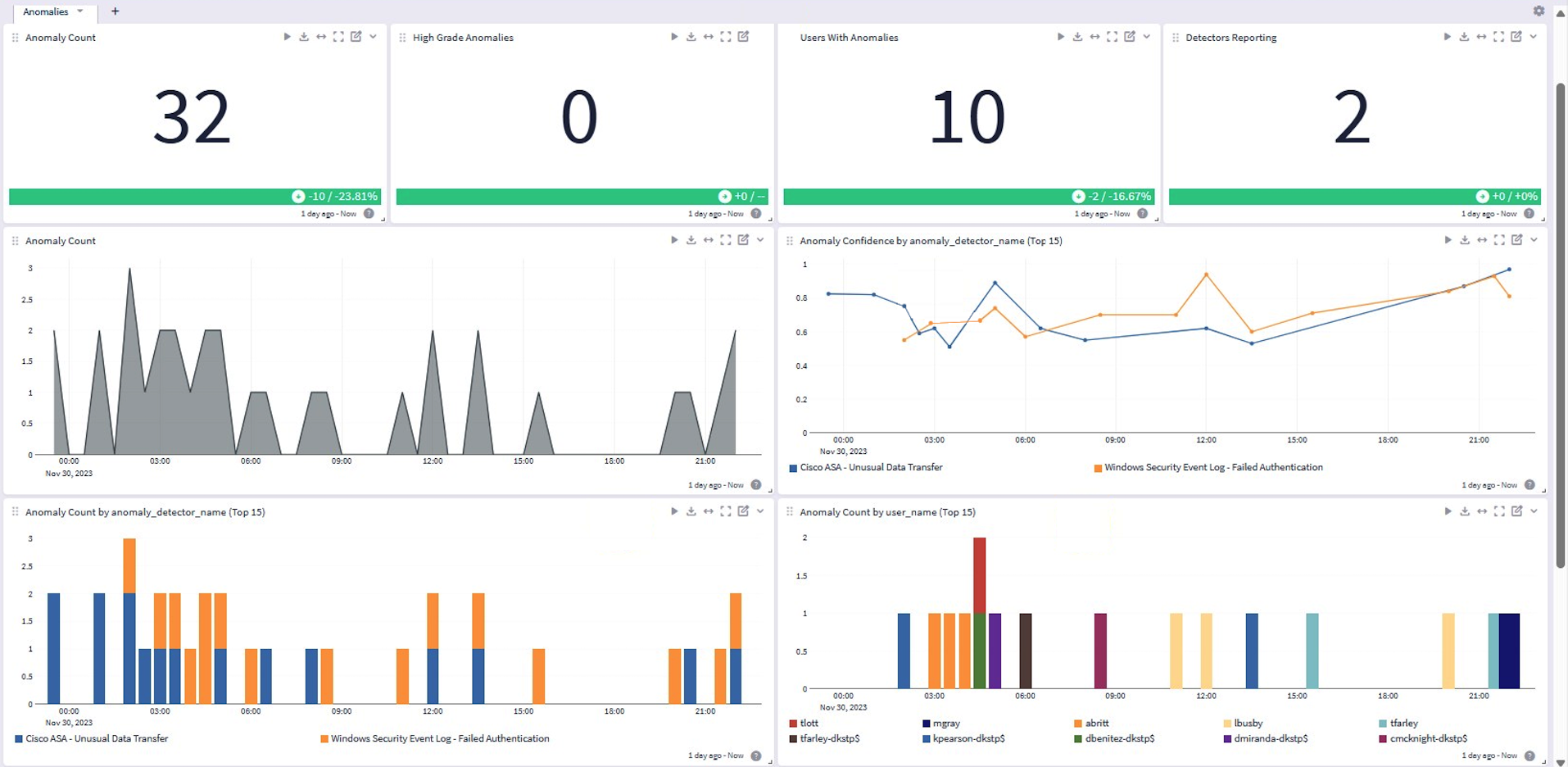Click the kpearson-dkstp$ legend label
Viewport: 1568px width, 767px height.
(x=968, y=739)
